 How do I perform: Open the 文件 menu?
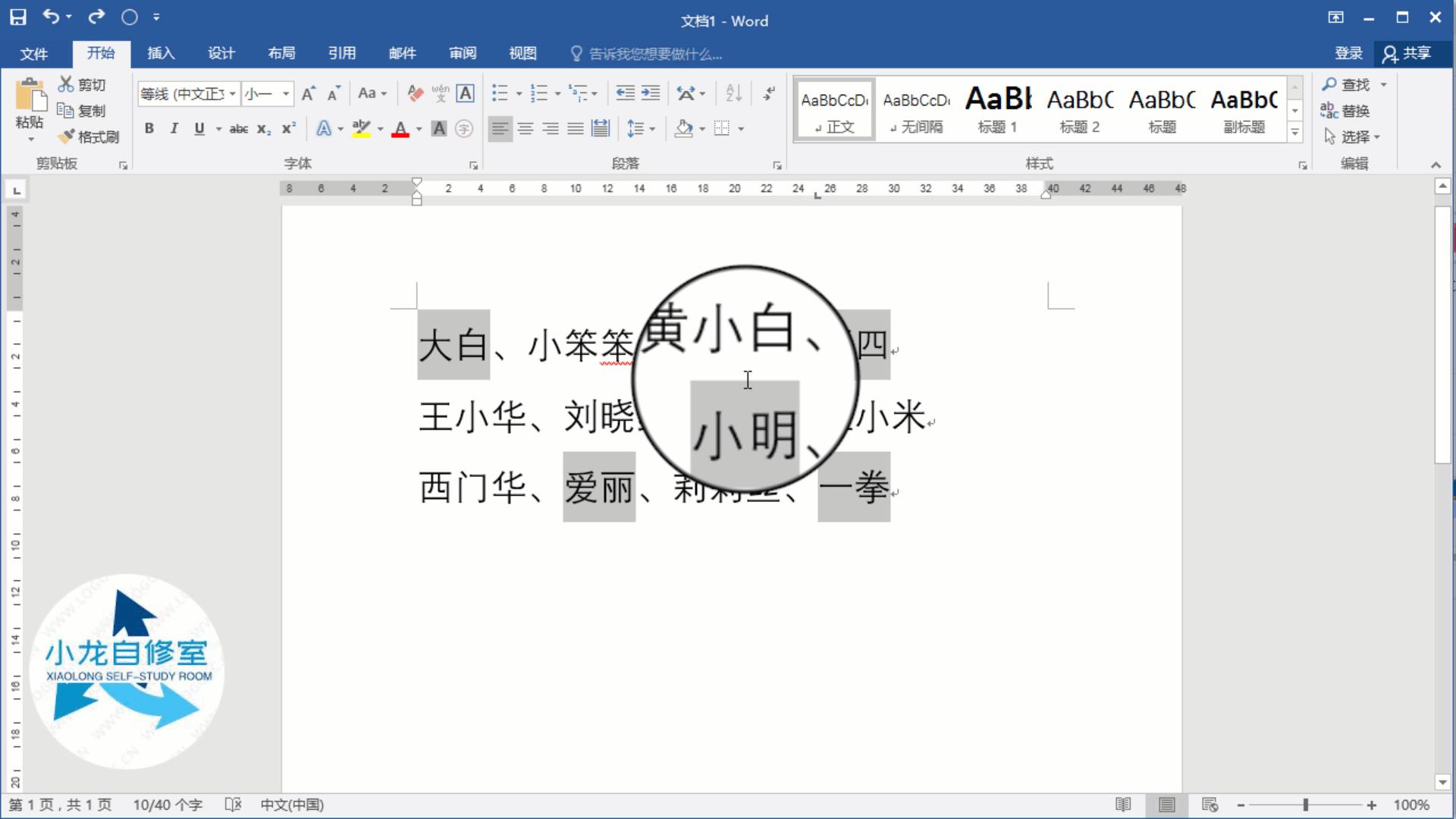click(33, 53)
